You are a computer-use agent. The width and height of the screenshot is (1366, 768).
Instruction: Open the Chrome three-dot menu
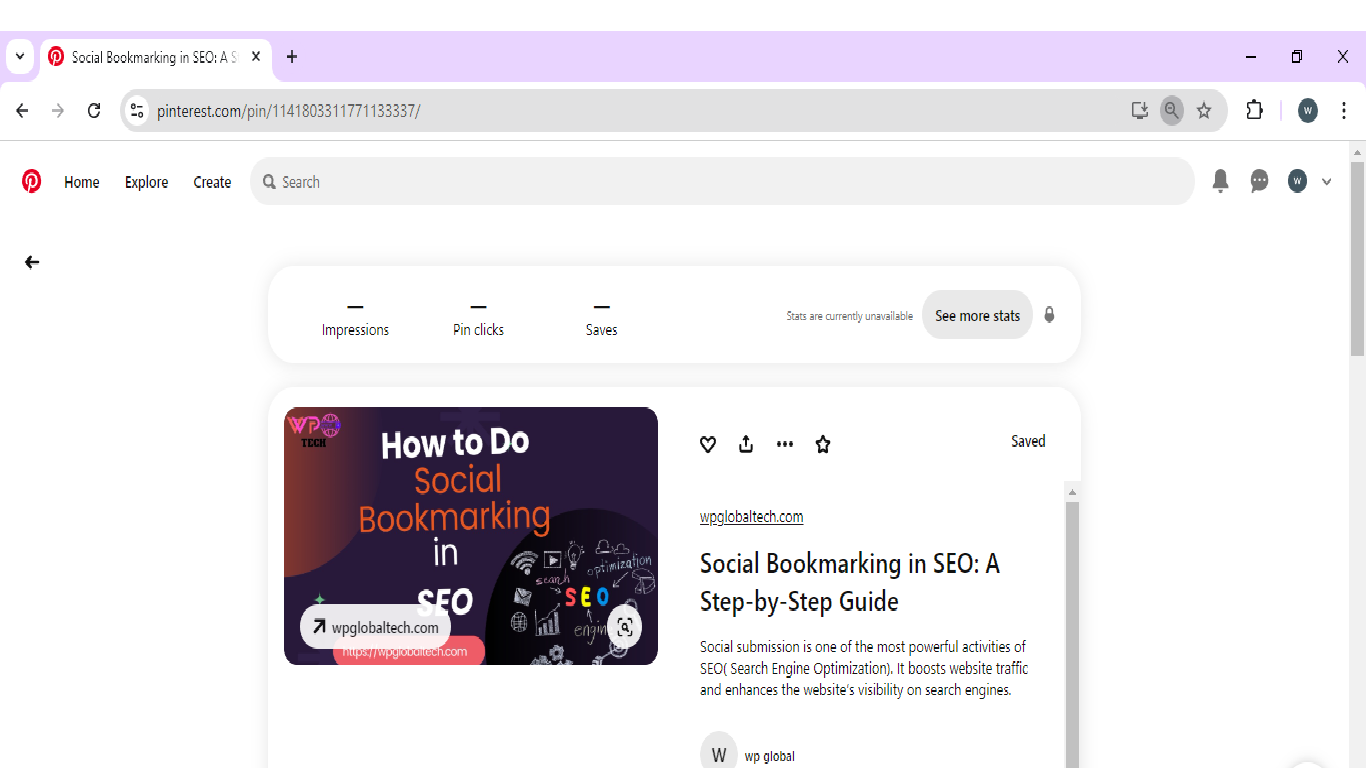1344,111
